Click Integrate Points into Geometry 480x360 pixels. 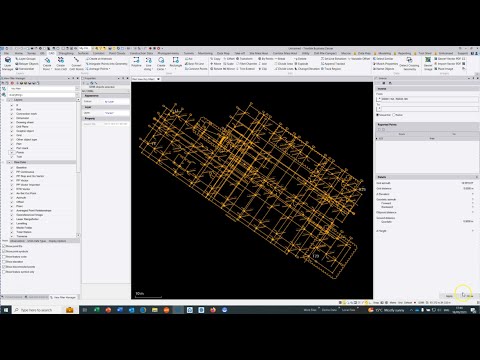click(x=107, y=64)
